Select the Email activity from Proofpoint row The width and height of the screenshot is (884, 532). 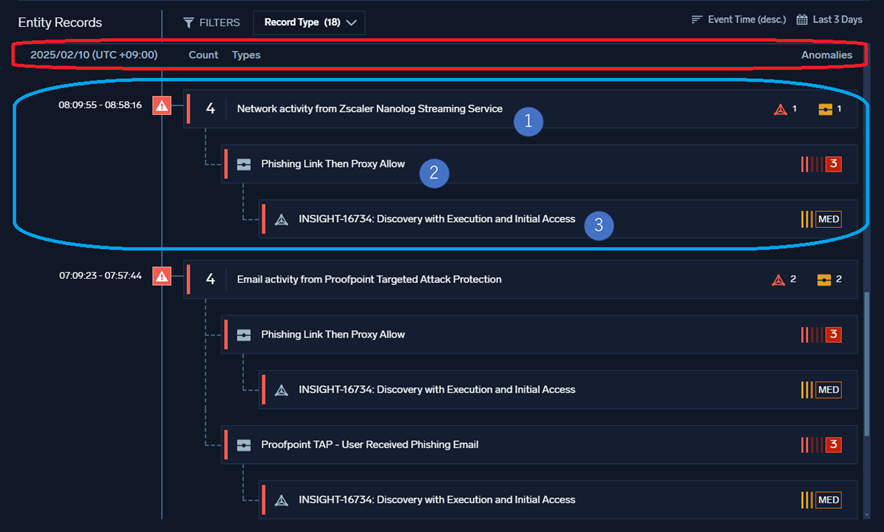[x=520, y=280]
